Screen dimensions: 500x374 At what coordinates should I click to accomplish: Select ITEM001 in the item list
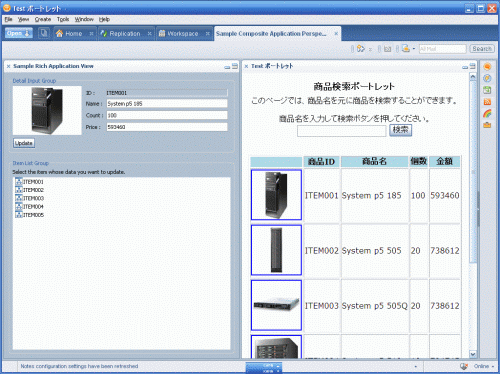pos(30,182)
